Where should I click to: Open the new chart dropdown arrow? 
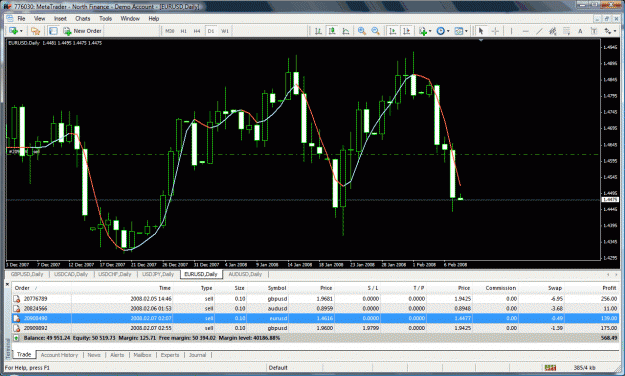(x=21, y=31)
